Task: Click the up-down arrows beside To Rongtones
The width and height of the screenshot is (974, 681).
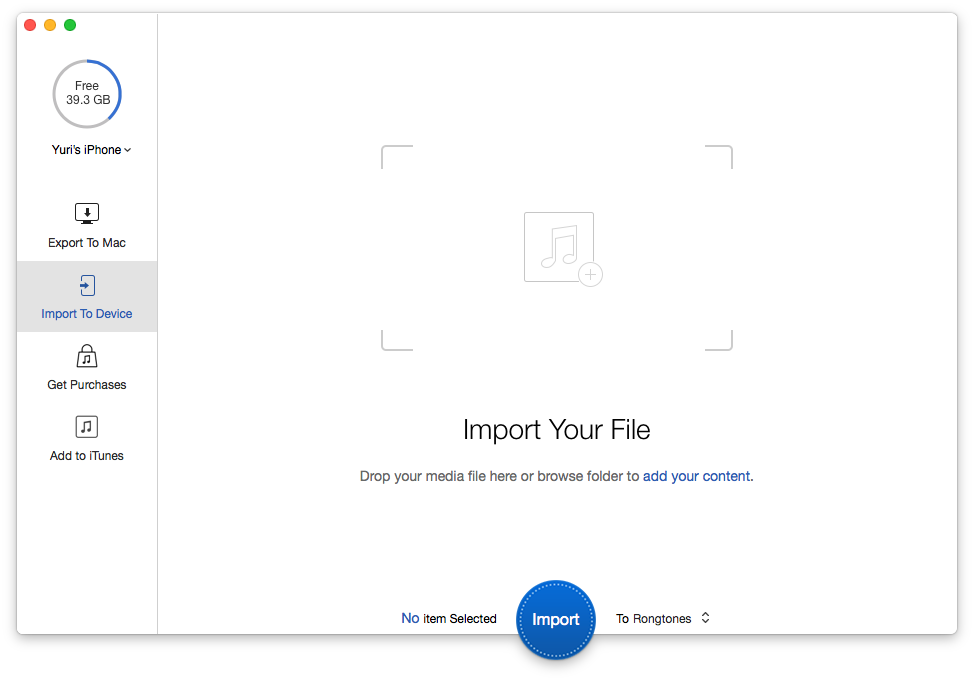Action: (x=705, y=618)
